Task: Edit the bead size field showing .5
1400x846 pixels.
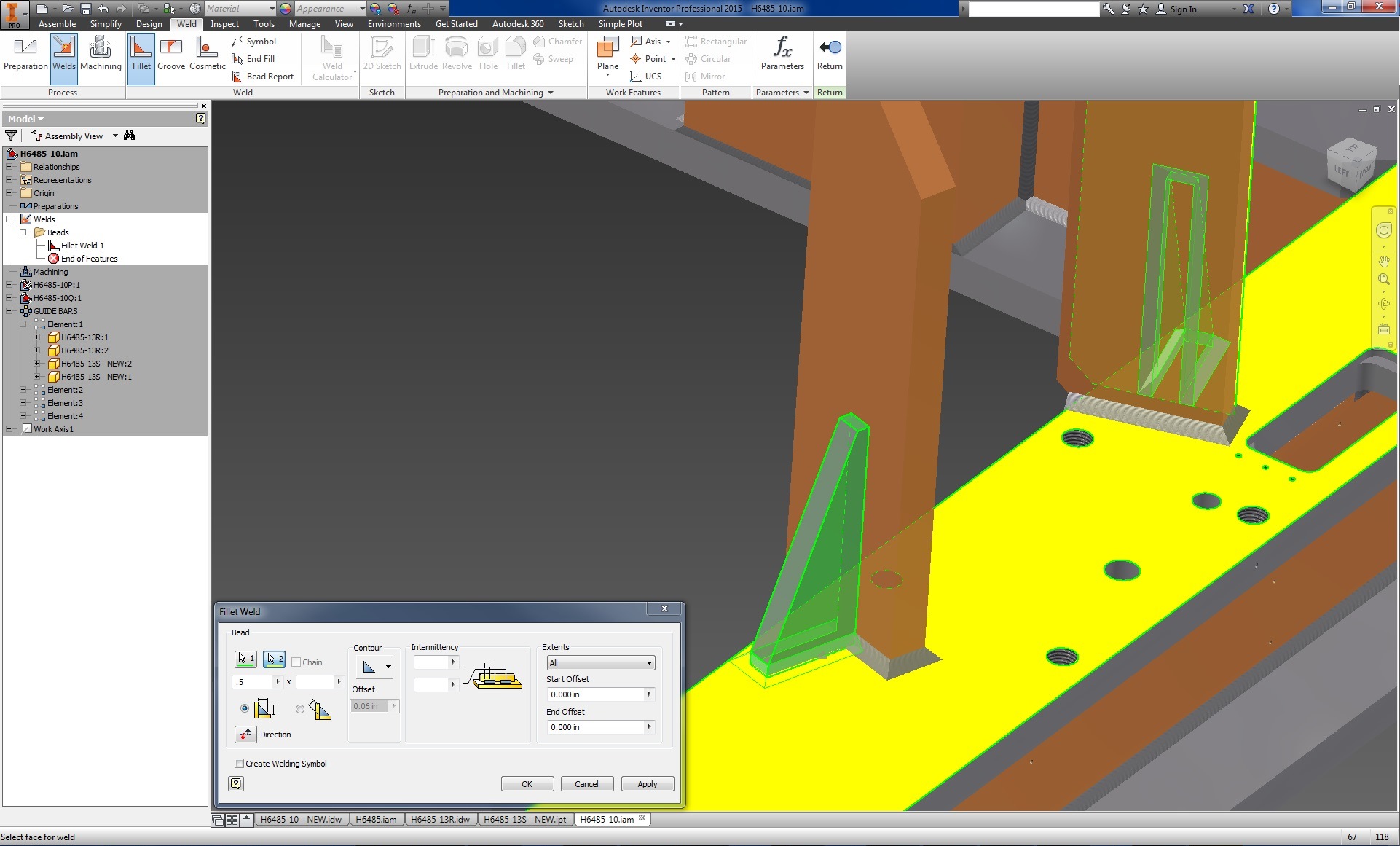Action: (x=253, y=682)
